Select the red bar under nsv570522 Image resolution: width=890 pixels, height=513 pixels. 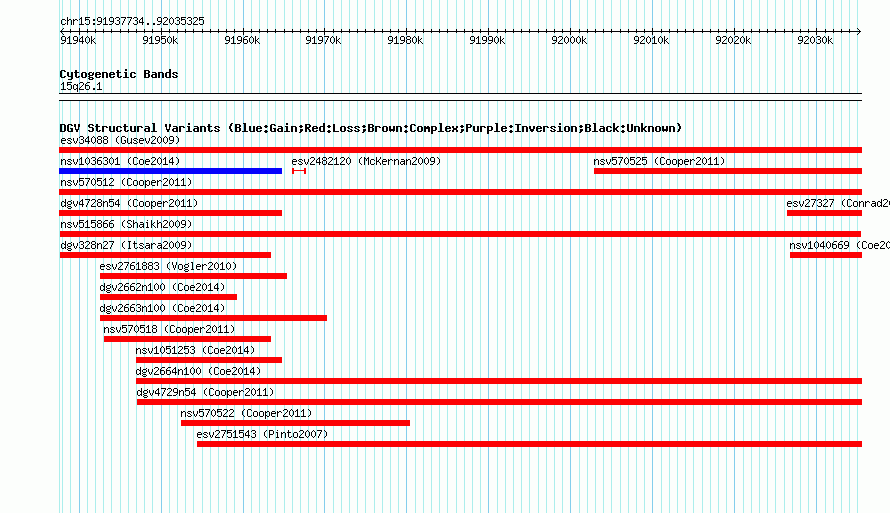click(295, 423)
